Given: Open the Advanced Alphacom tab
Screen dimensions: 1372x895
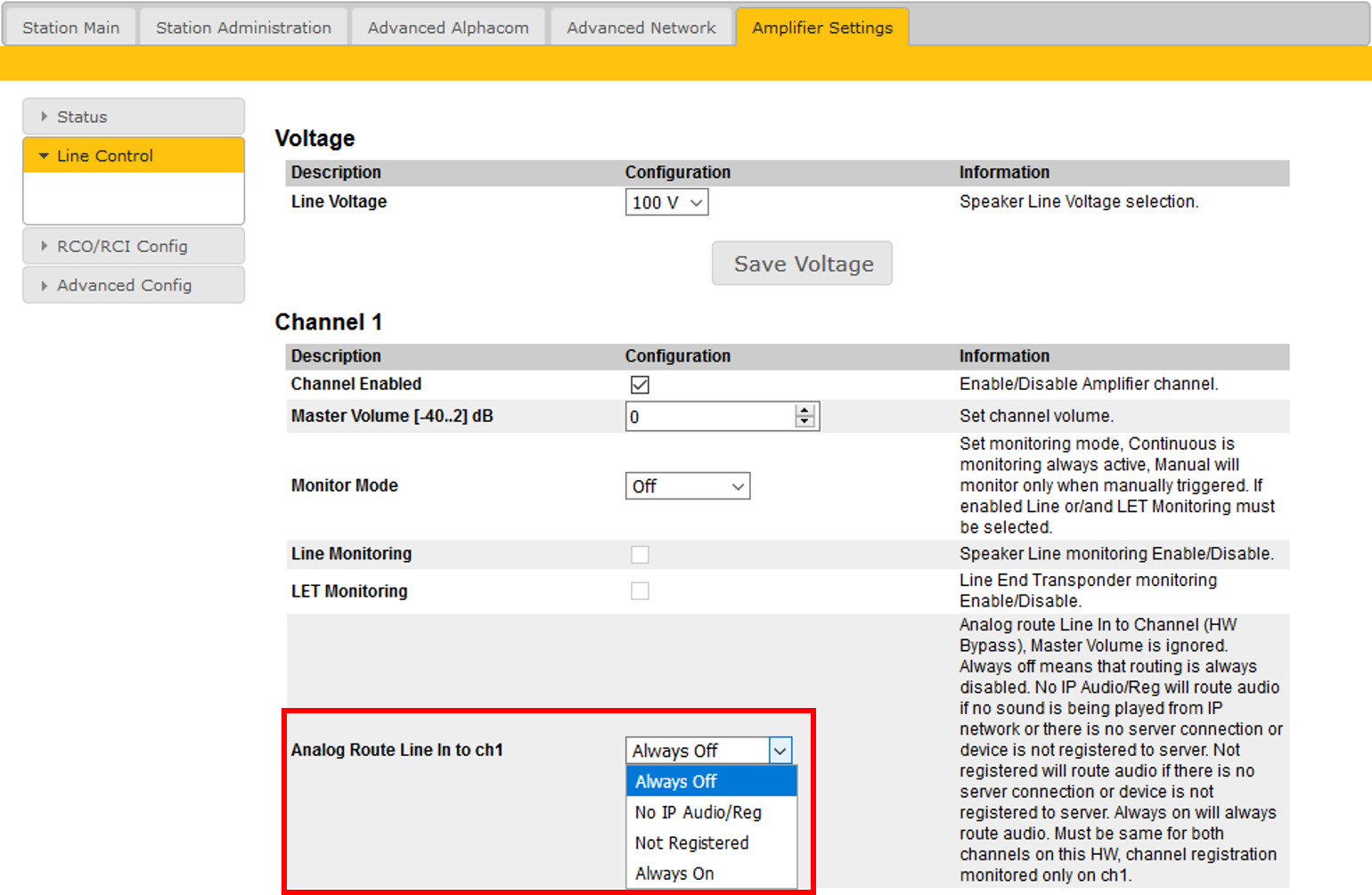Looking at the screenshot, I should pyautogui.click(x=448, y=28).
